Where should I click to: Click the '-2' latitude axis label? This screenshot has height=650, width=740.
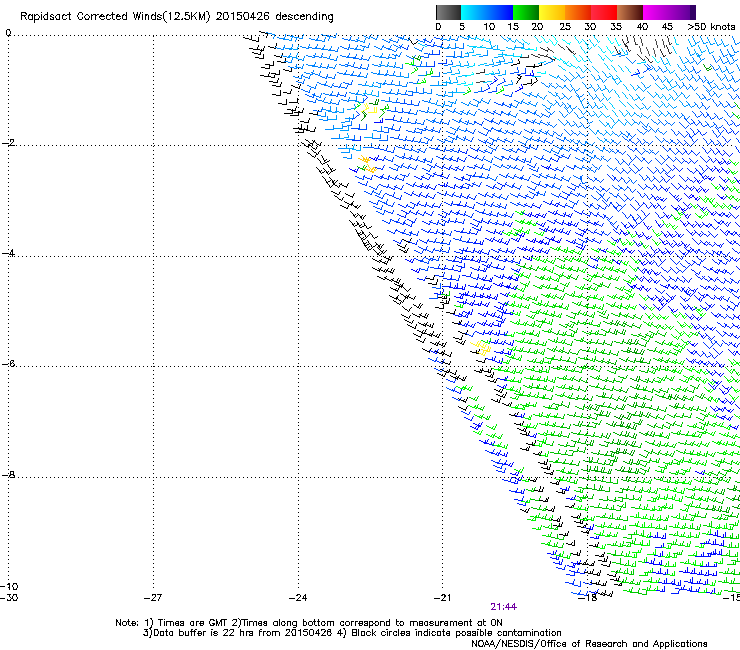[8, 143]
